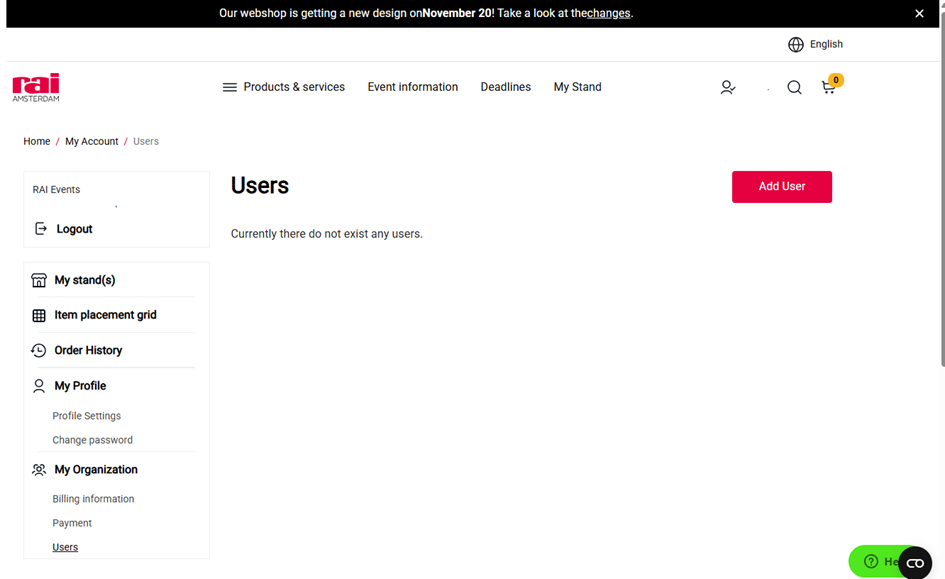Viewport: 945px width, 579px height.
Task: Select My Organization section
Action: tap(96, 469)
